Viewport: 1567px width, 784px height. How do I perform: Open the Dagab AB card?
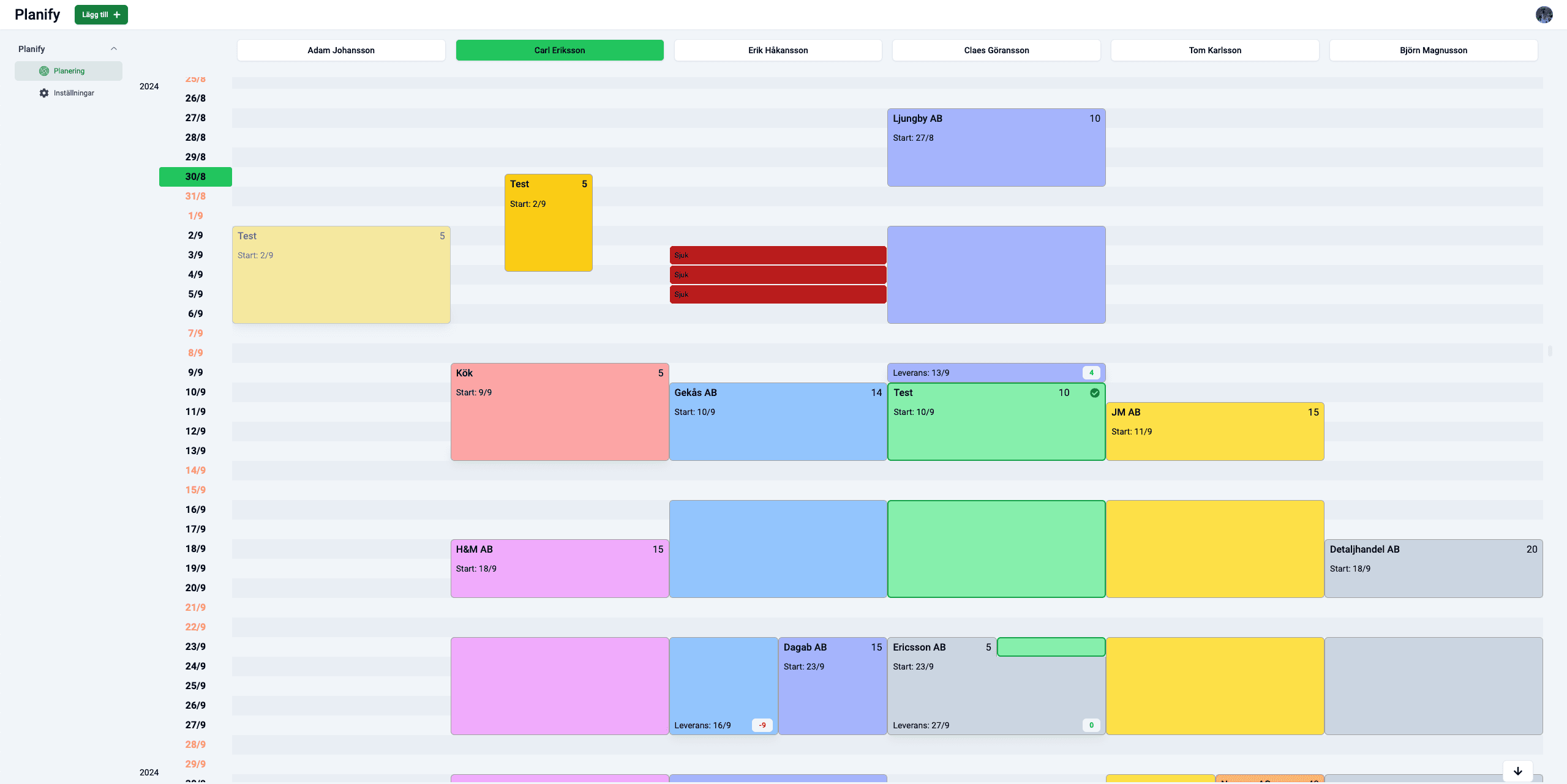pyautogui.click(x=832, y=686)
